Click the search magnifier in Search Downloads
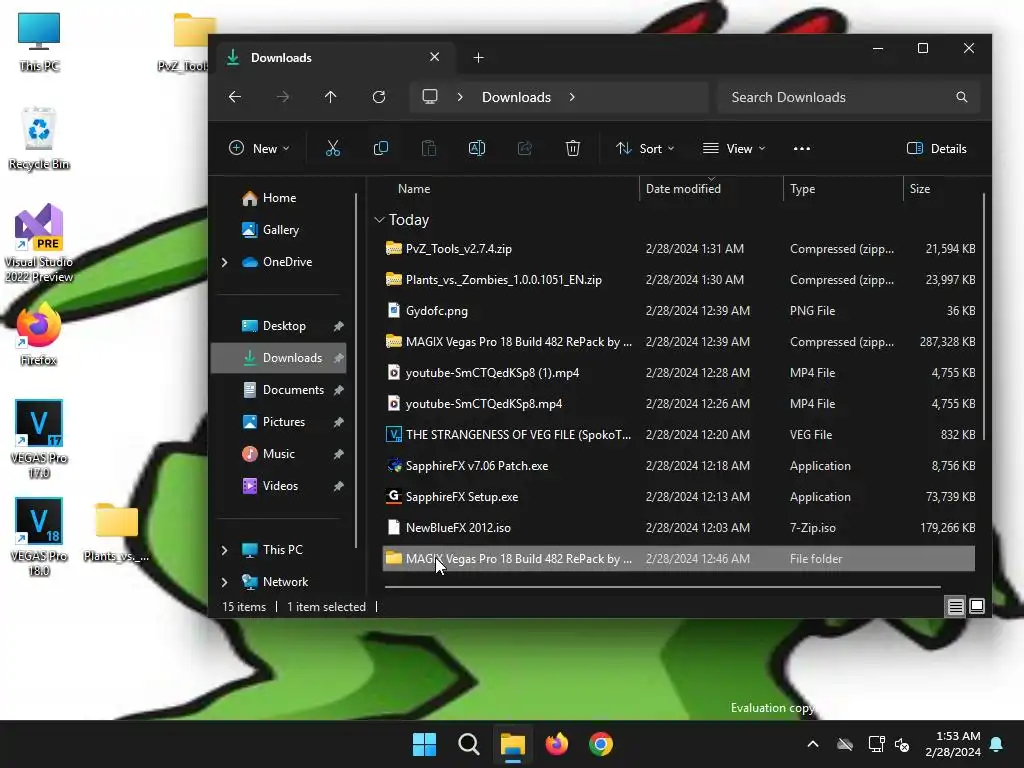Screen dimensions: 1024x768 point(961,97)
